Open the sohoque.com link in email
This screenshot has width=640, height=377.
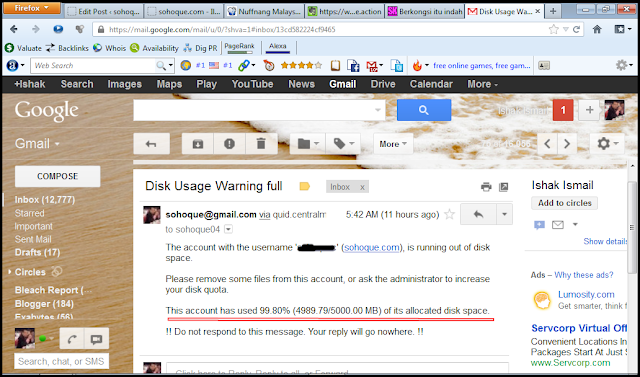372,247
